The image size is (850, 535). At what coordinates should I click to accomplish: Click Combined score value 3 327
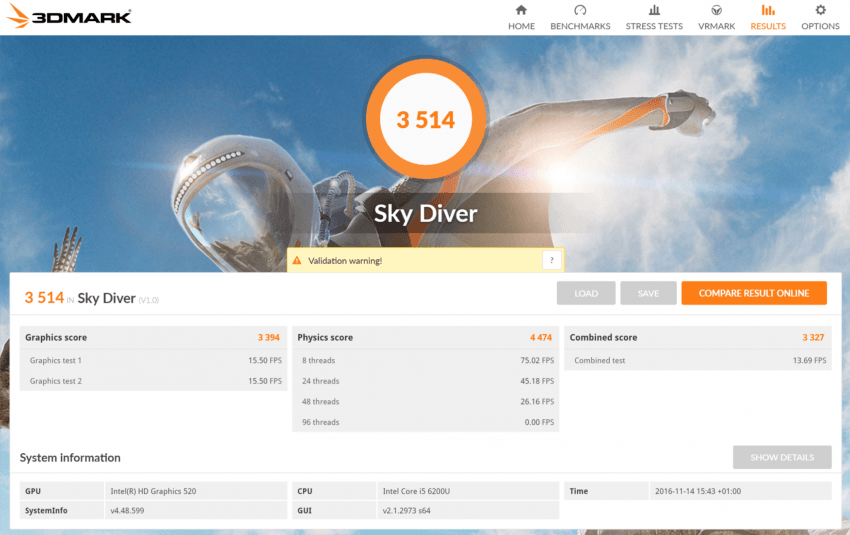tap(813, 337)
